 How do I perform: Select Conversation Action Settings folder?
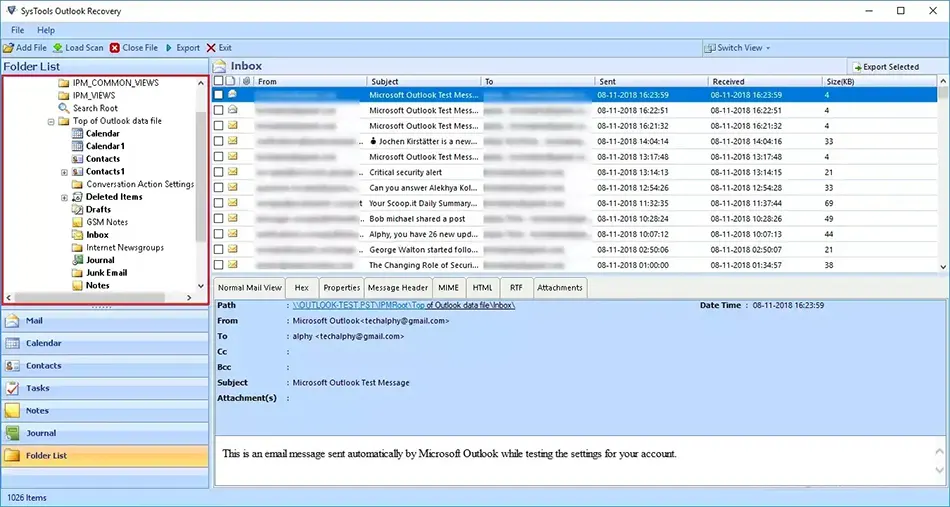[x=140, y=184]
